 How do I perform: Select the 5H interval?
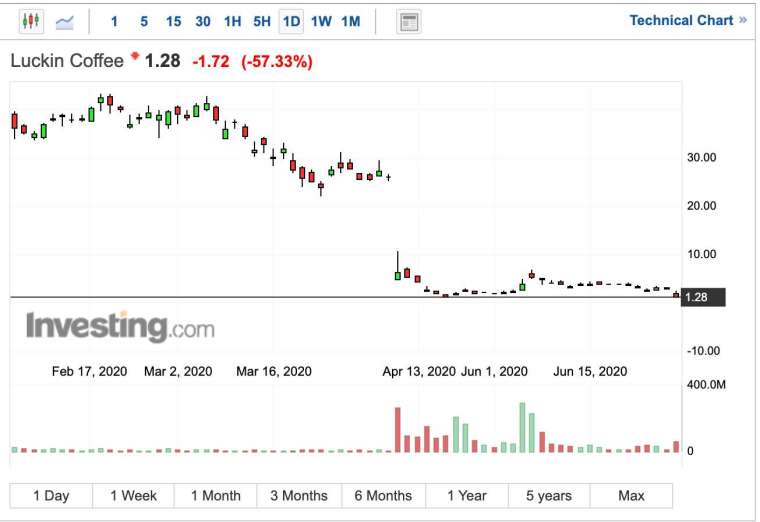coord(262,22)
